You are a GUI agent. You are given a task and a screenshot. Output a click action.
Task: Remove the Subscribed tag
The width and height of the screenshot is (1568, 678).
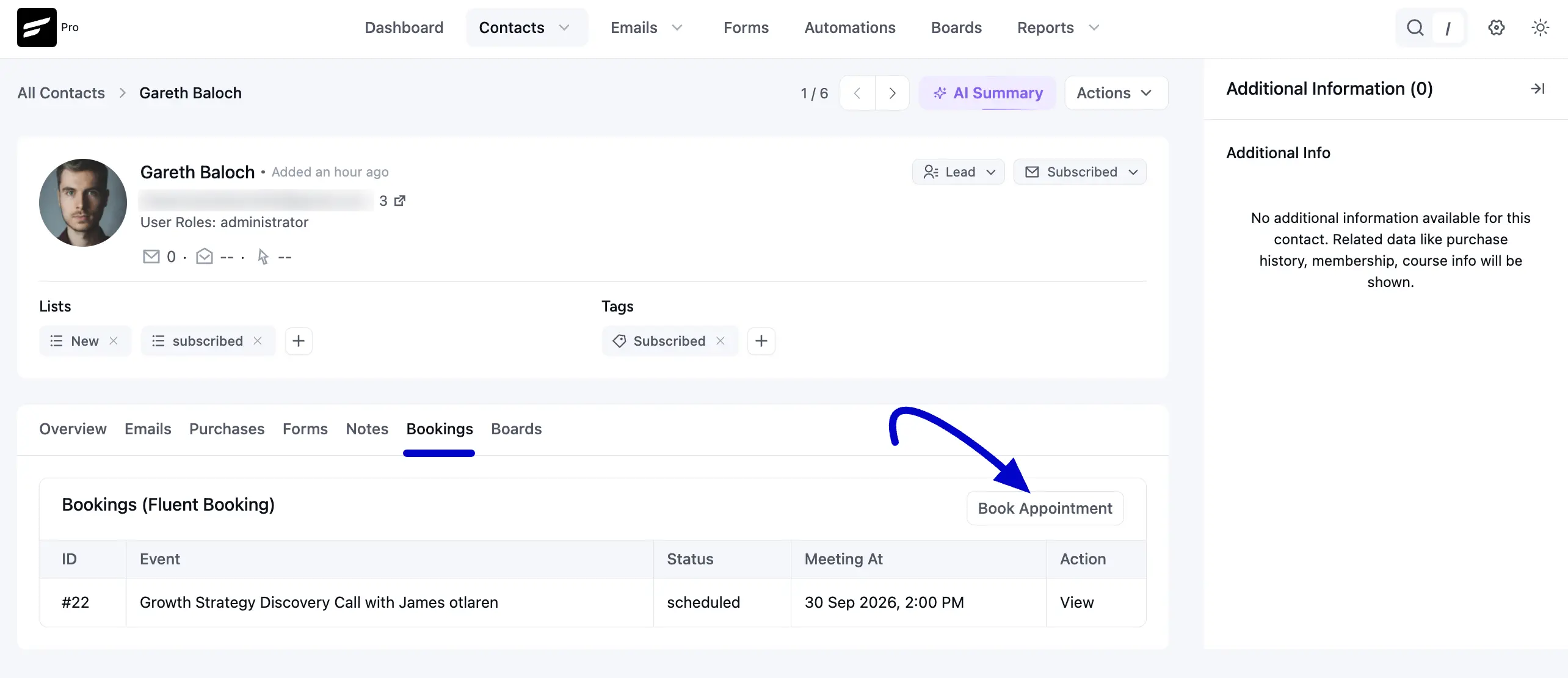pos(720,341)
